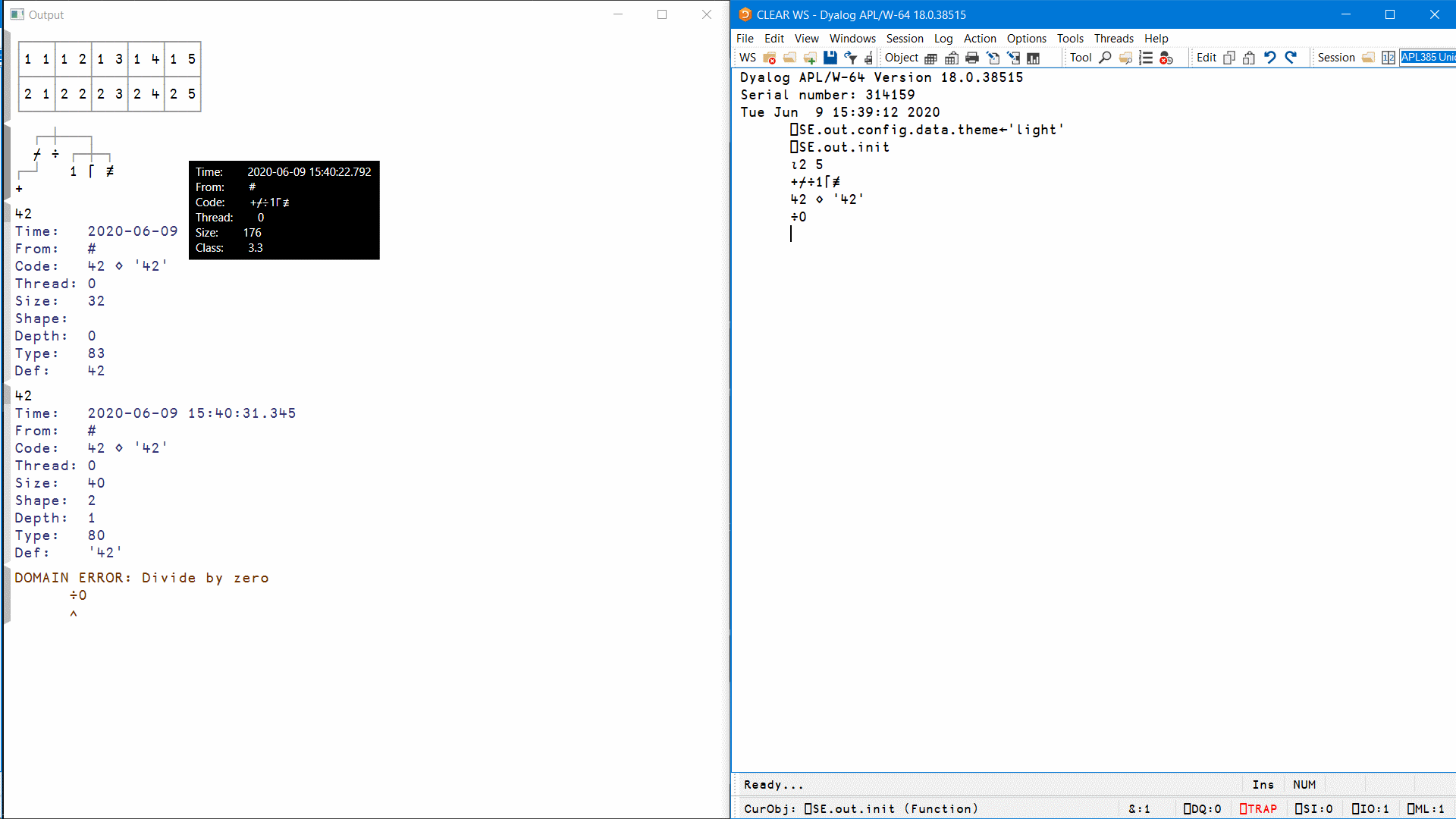
Task: Click the Load workspace folder icon
Action: 789,58
